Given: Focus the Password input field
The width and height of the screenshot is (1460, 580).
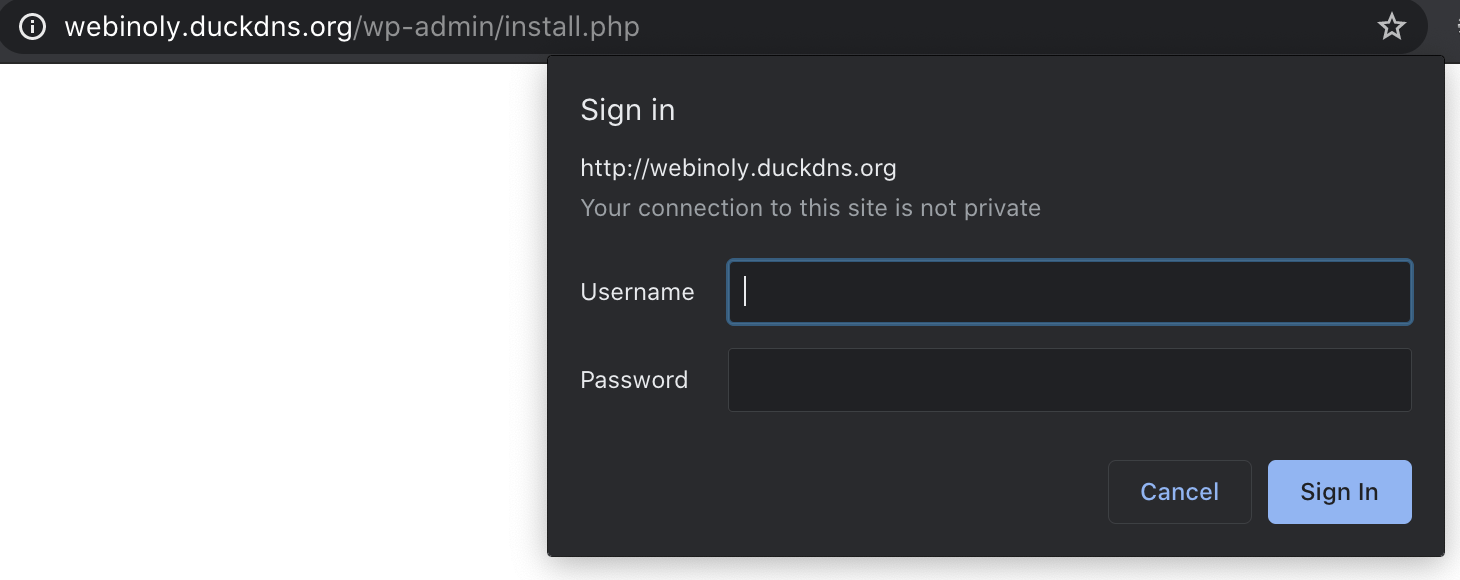Looking at the screenshot, I should (x=1069, y=380).
